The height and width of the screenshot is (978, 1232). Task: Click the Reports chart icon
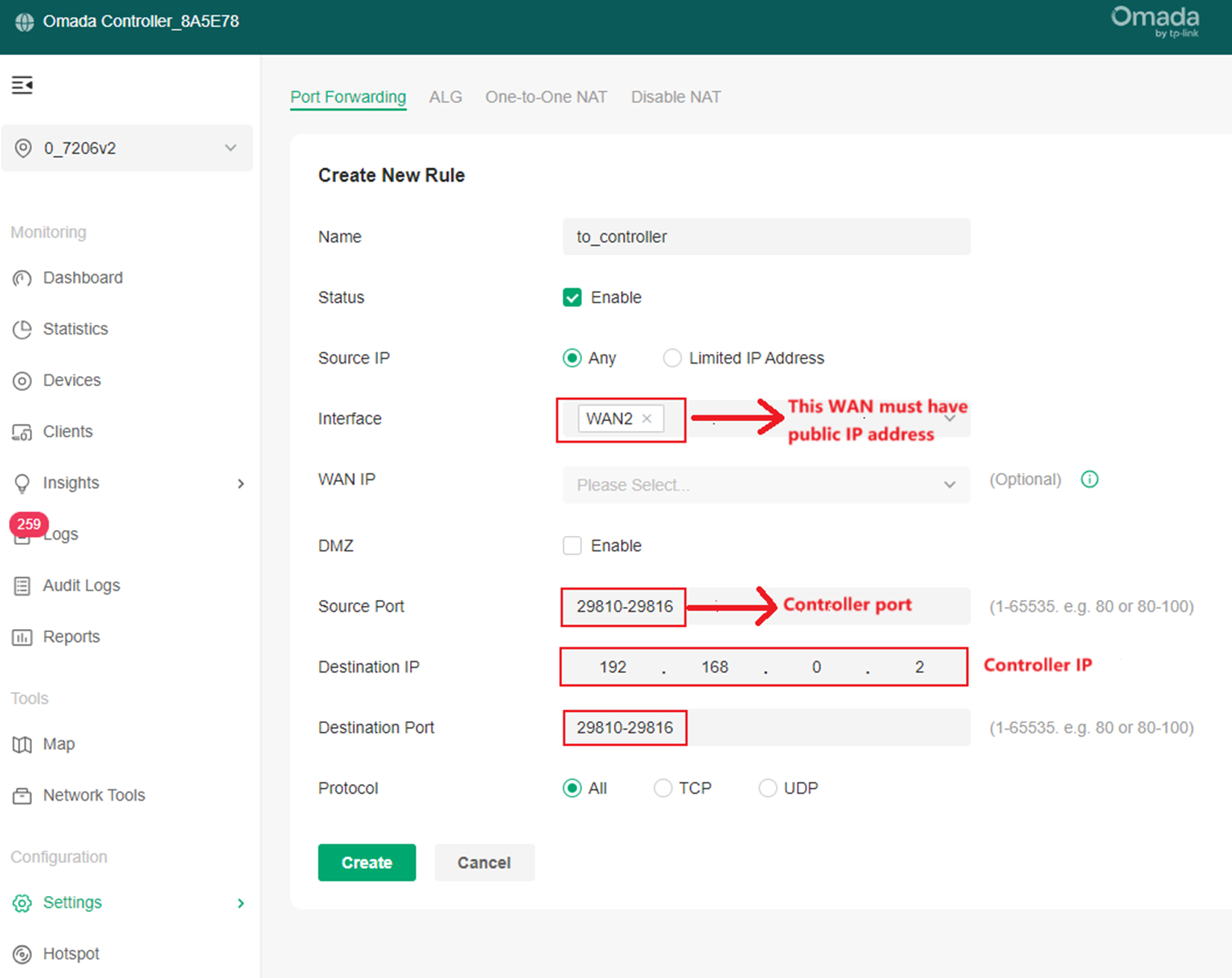22,638
